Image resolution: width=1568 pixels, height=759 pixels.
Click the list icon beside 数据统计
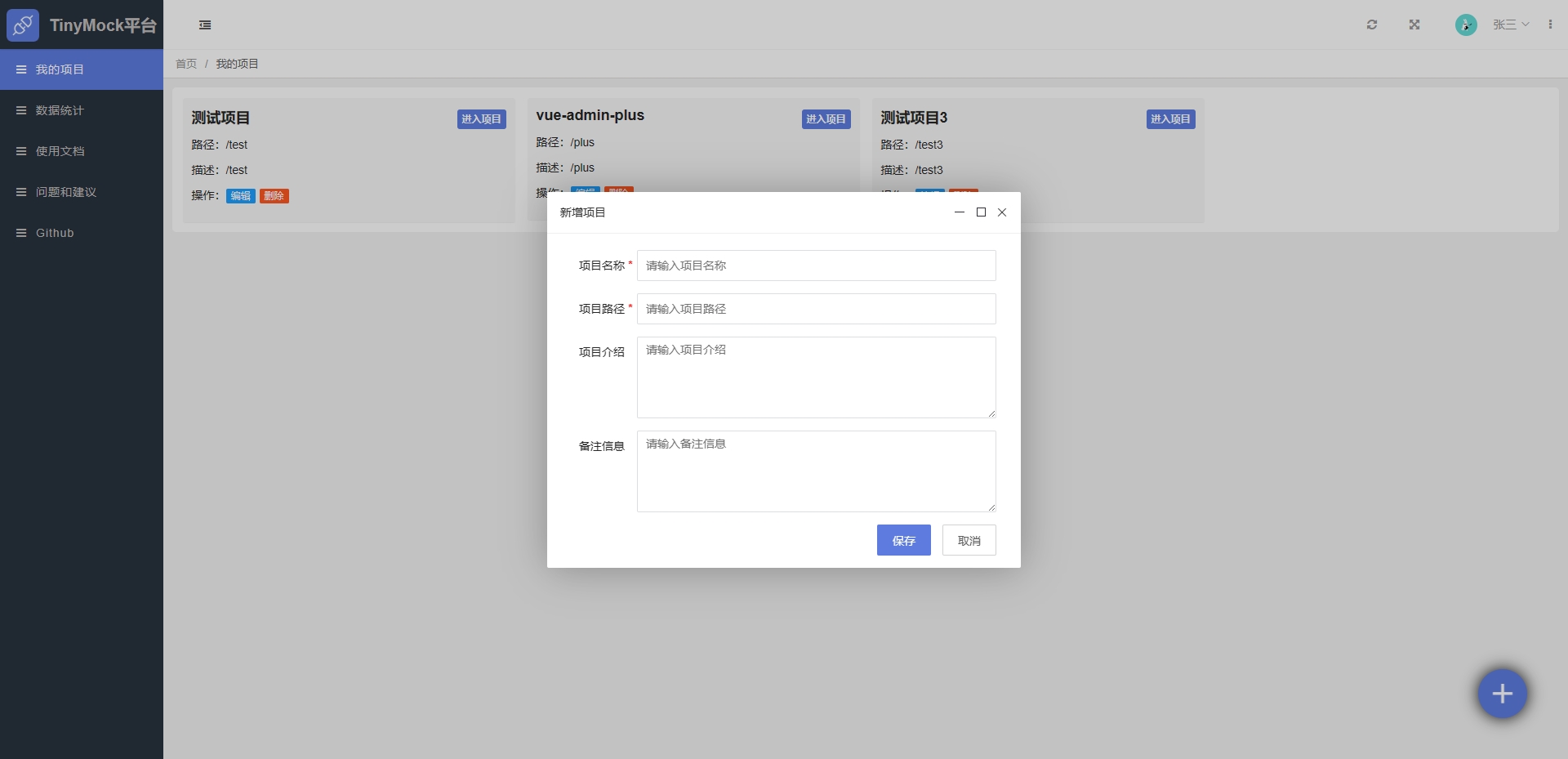click(x=21, y=110)
